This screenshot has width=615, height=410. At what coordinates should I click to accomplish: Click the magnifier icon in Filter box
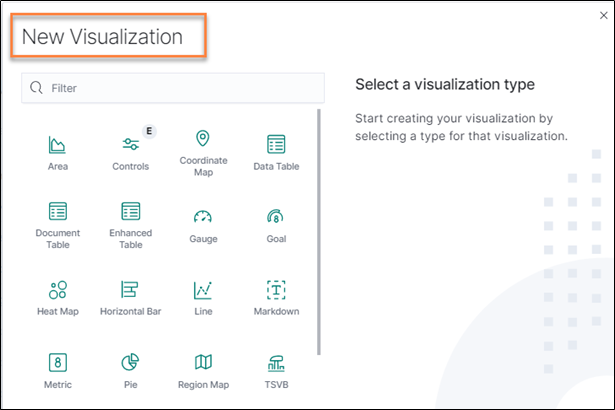point(36,88)
